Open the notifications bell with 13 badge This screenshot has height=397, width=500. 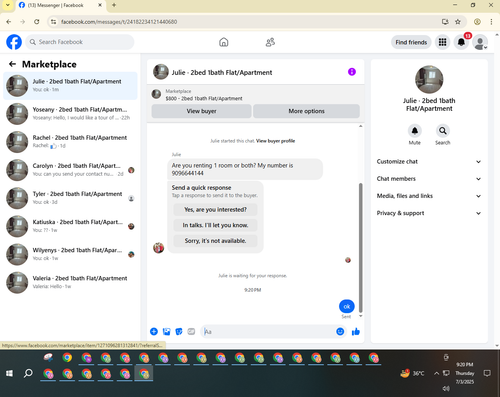(461, 42)
